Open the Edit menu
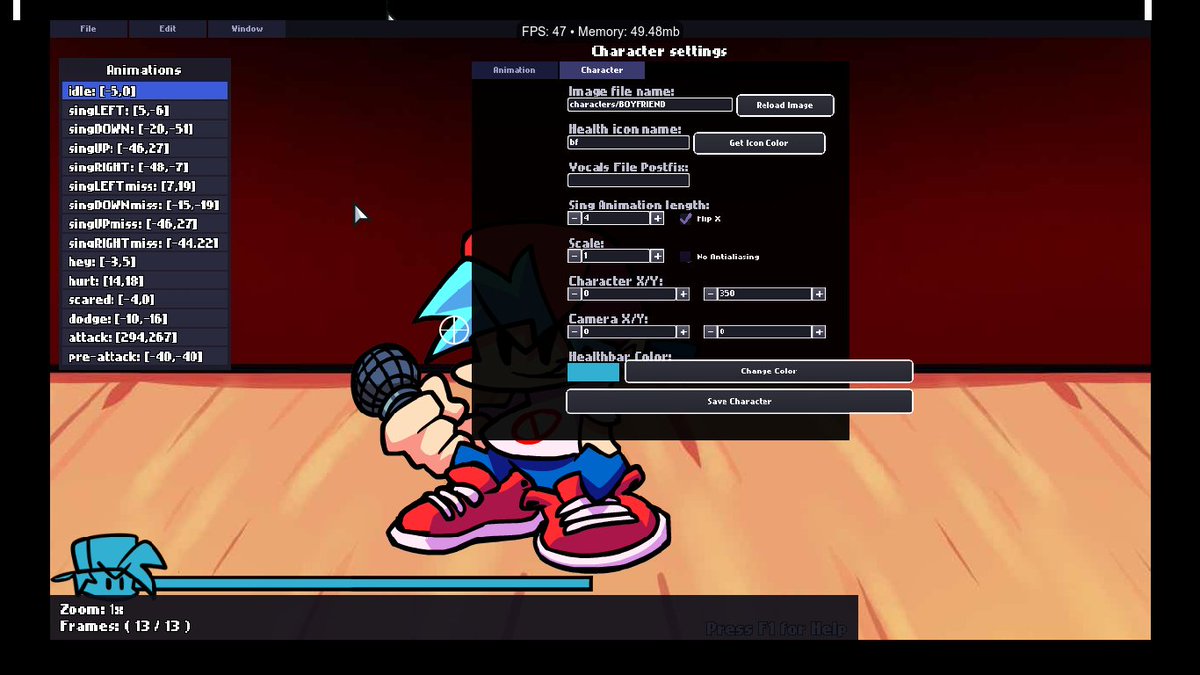1200x675 pixels. [x=167, y=29]
